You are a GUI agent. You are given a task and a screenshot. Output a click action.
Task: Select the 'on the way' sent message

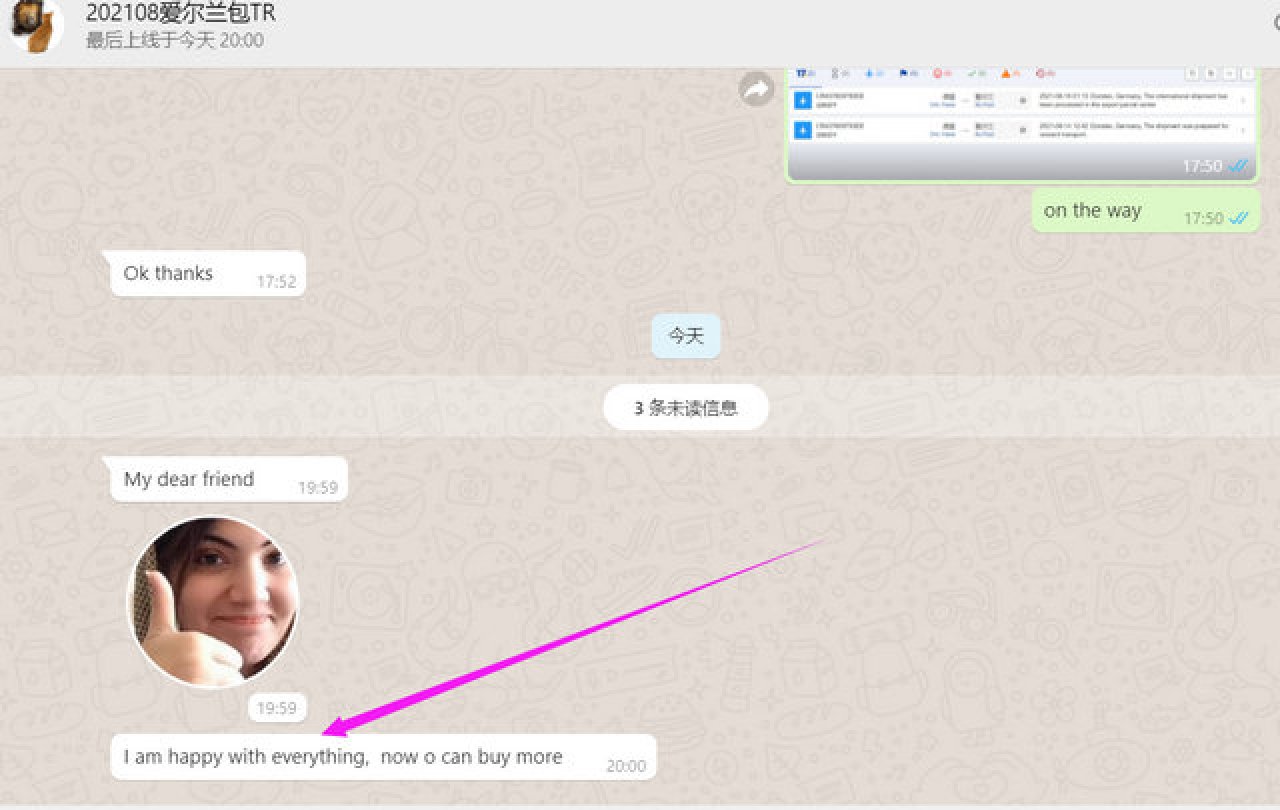click(x=1092, y=211)
